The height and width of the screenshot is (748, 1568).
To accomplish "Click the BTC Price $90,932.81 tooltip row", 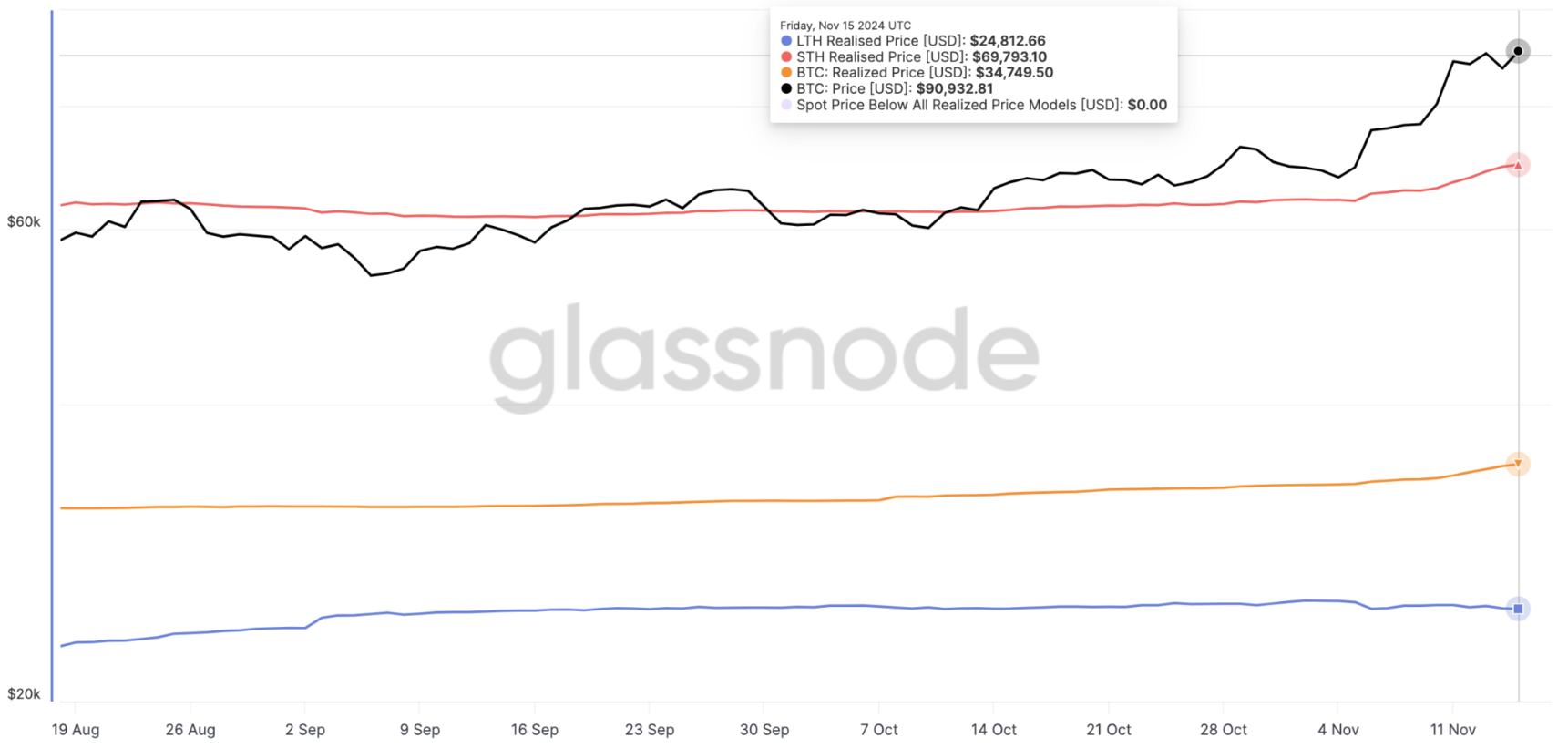I will tap(886, 88).
